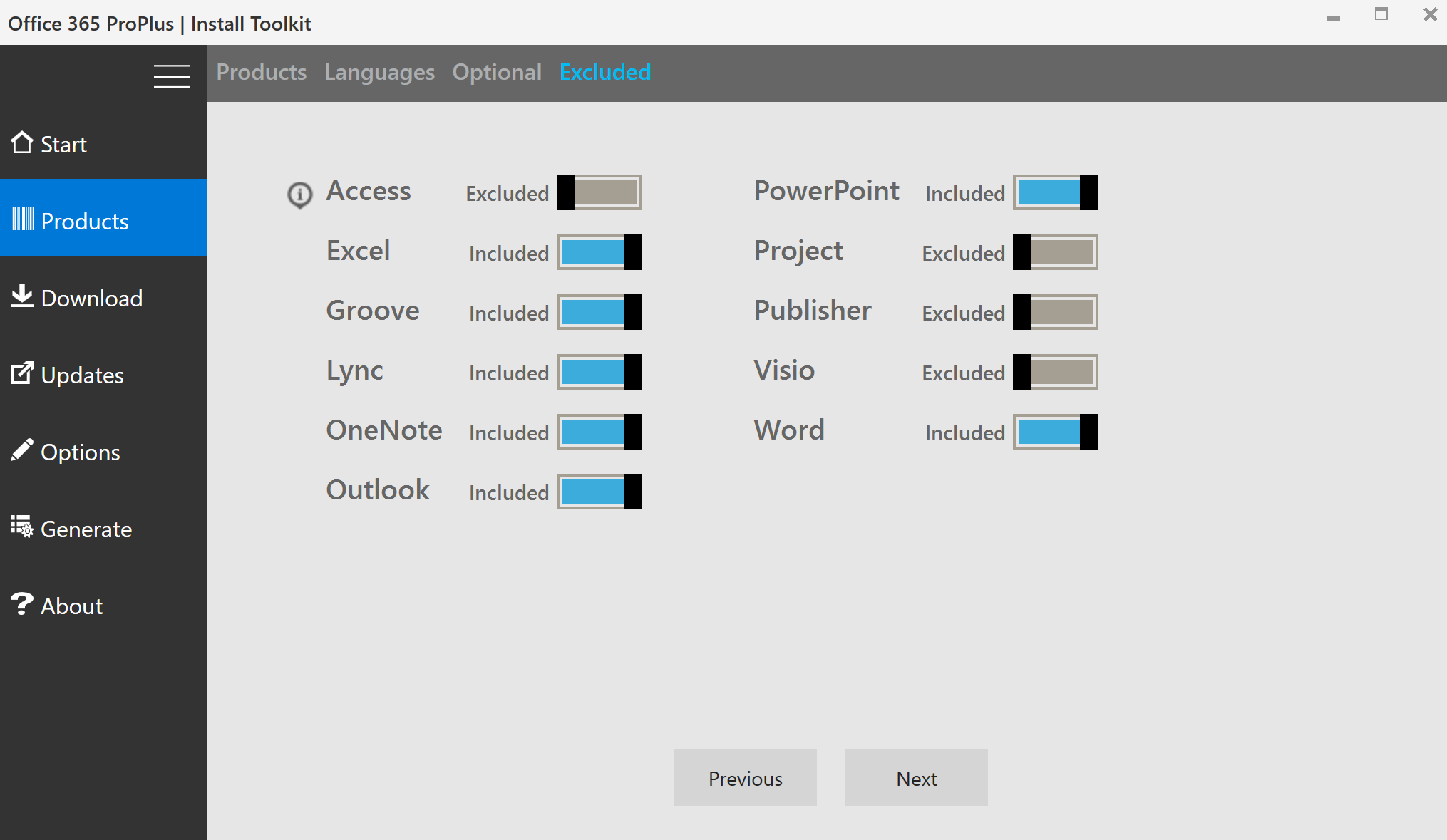Click the Start home icon
This screenshot has width=1447, height=840.
pos(22,142)
